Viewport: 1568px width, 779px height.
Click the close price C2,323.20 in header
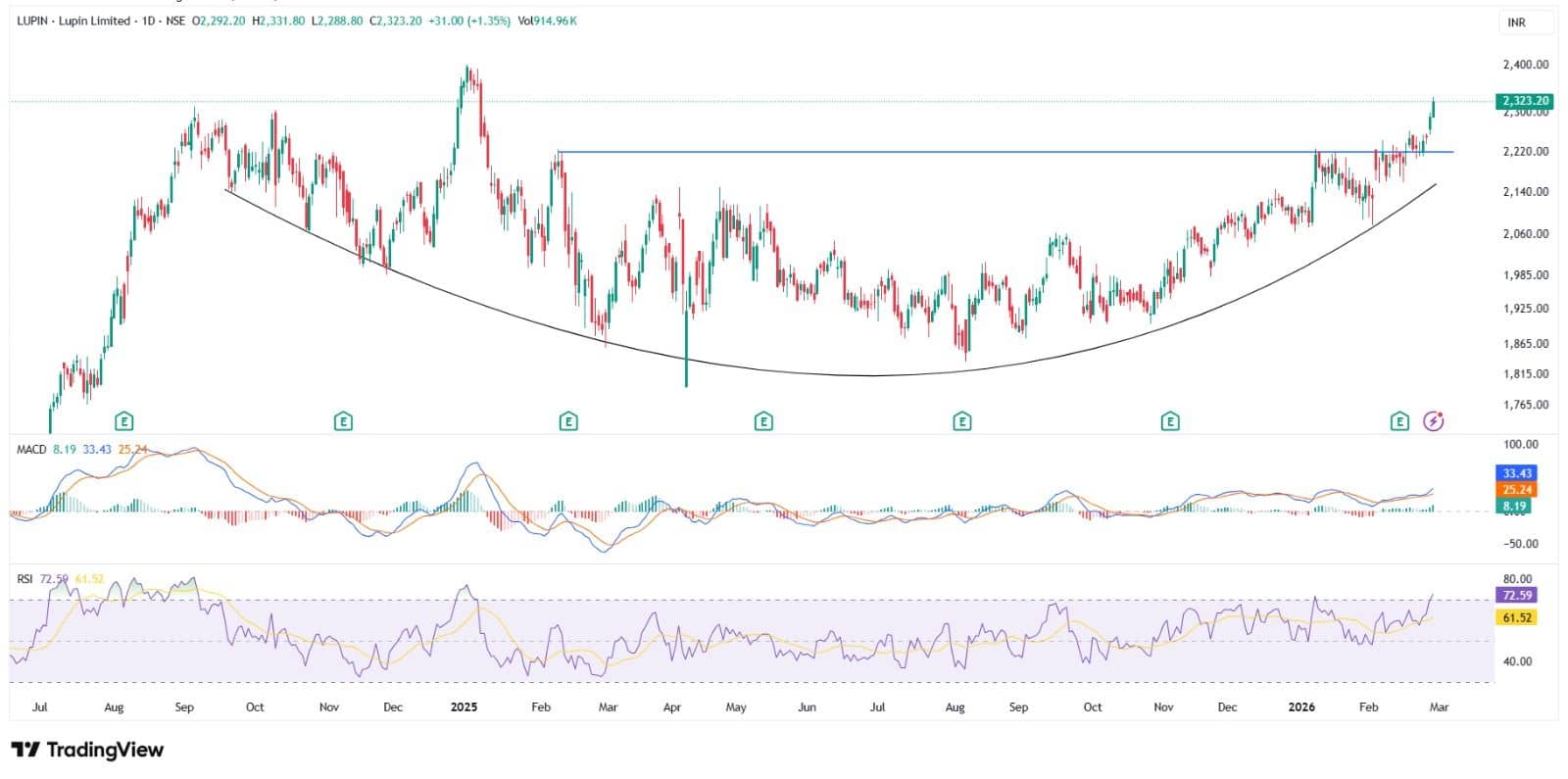(x=396, y=21)
